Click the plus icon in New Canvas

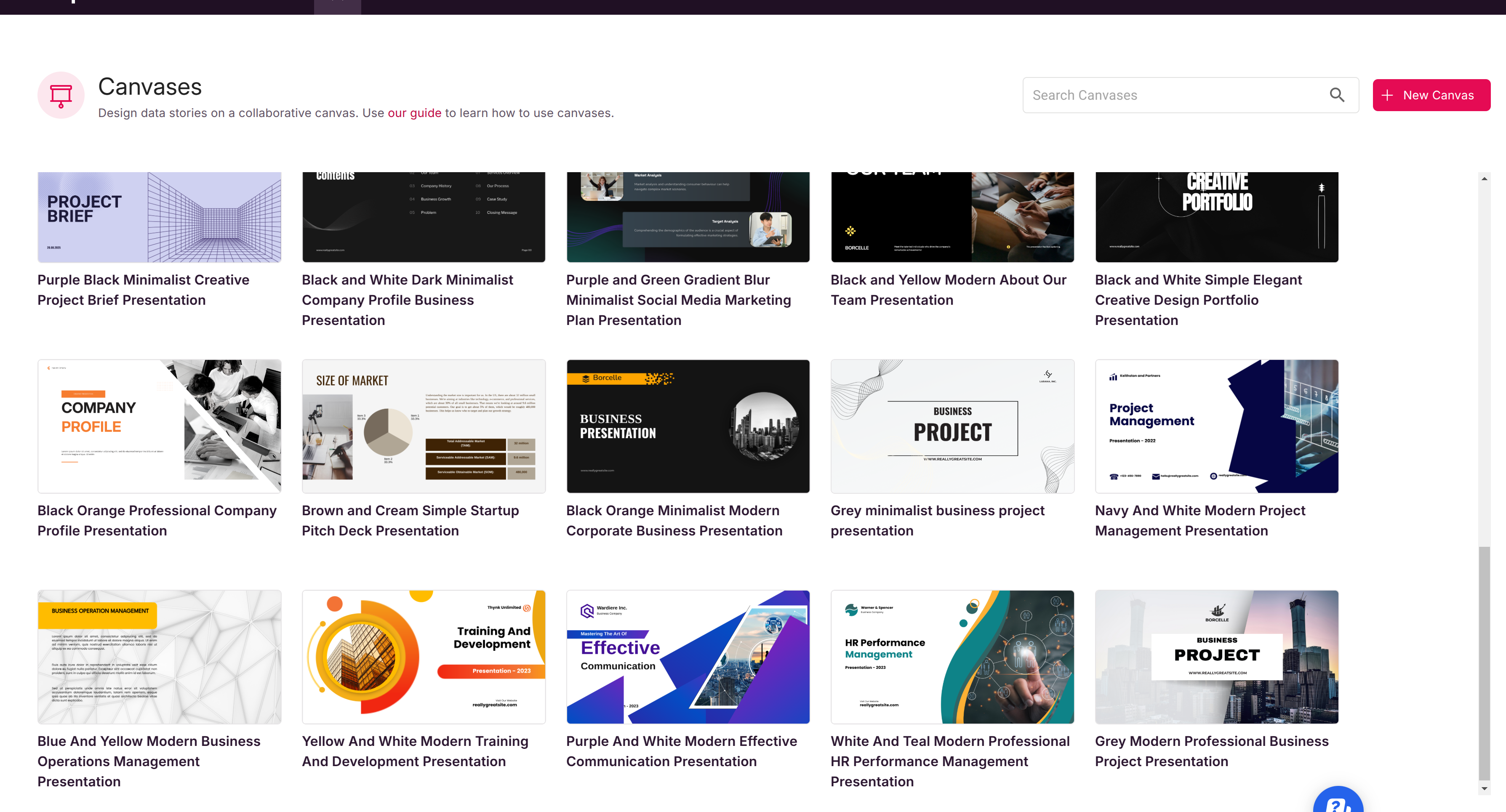[x=1387, y=95]
